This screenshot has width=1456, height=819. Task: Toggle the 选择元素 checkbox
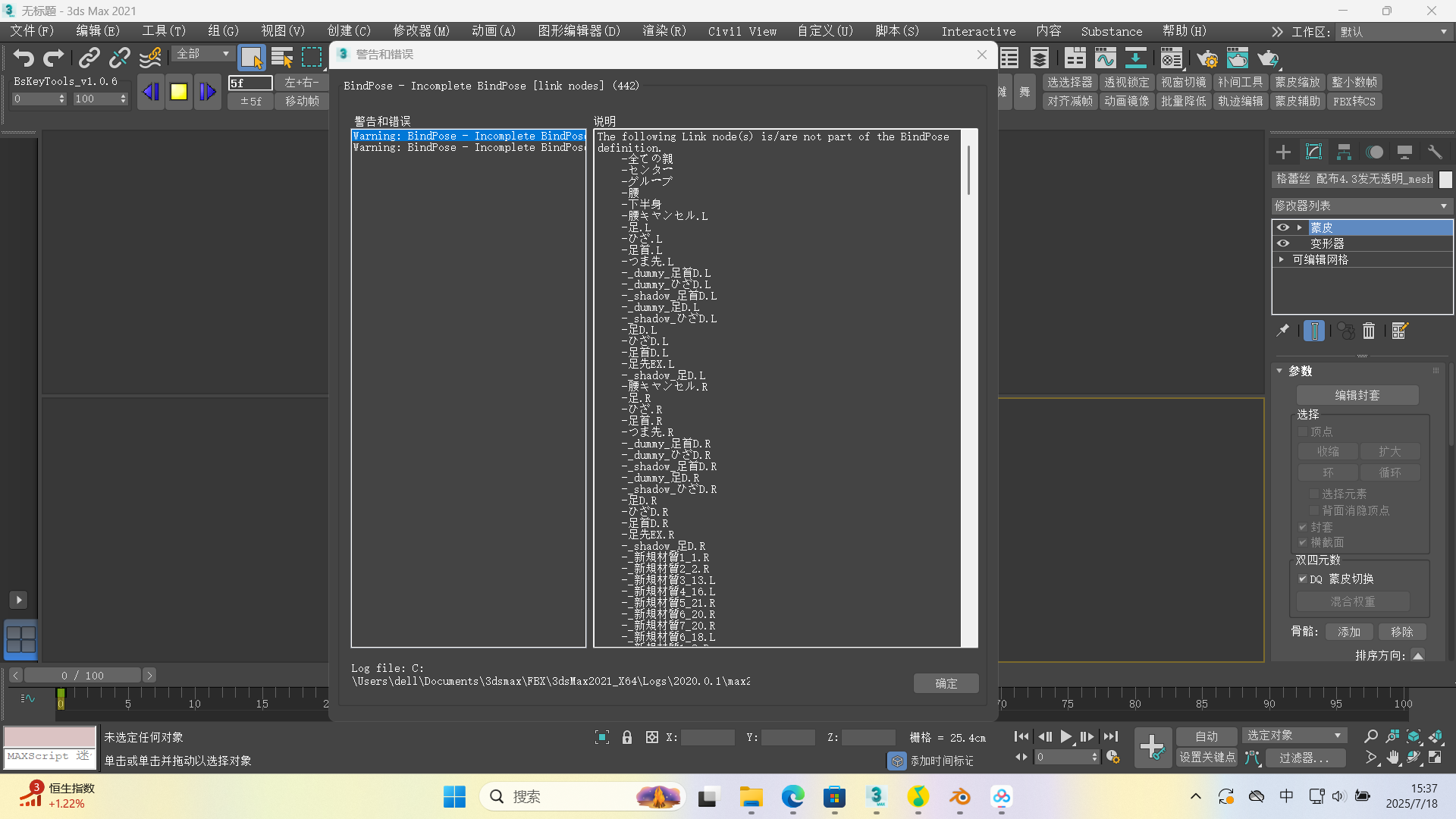1314,494
